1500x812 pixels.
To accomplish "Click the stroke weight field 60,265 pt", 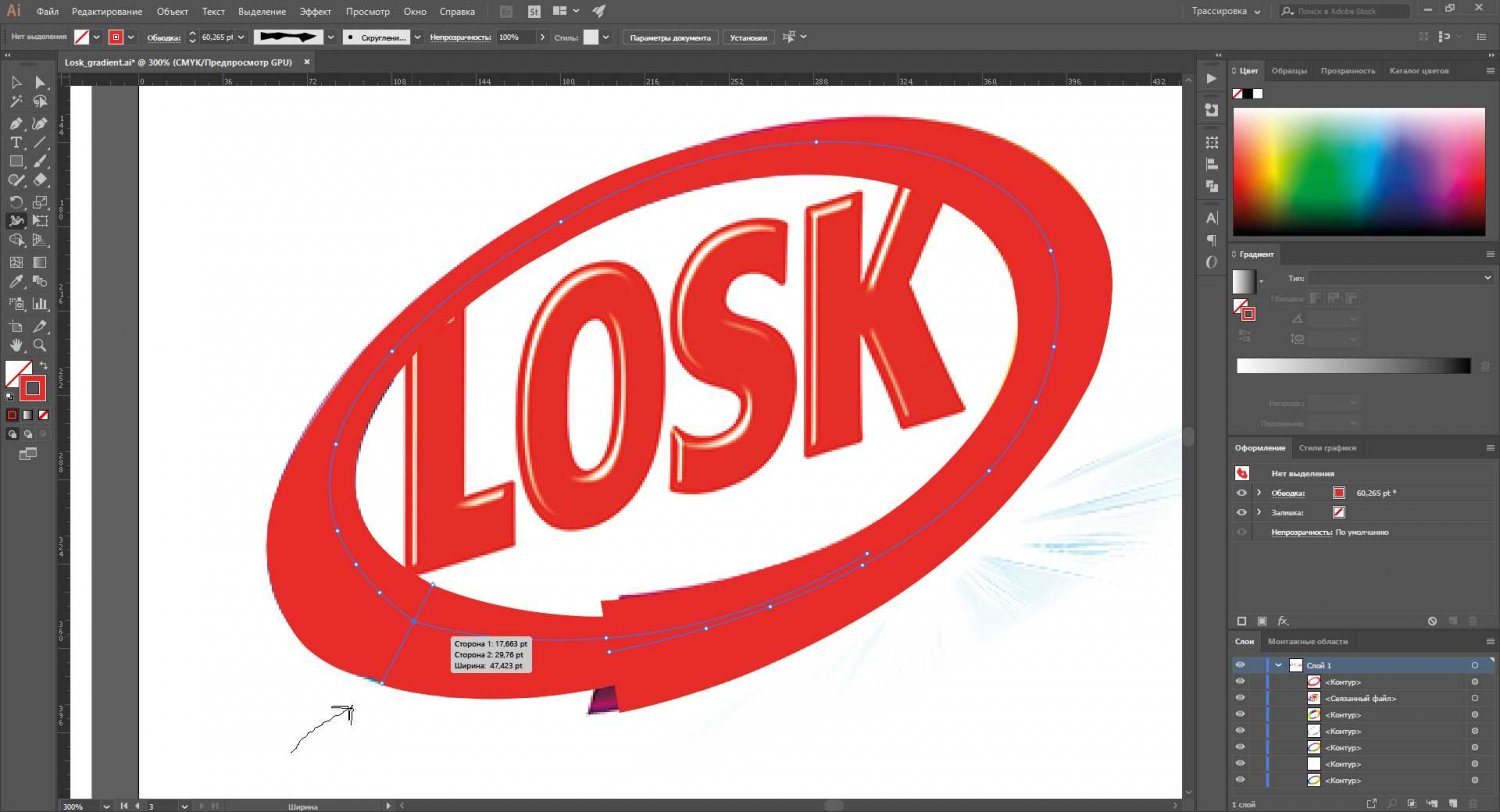I will coord(220,37).
